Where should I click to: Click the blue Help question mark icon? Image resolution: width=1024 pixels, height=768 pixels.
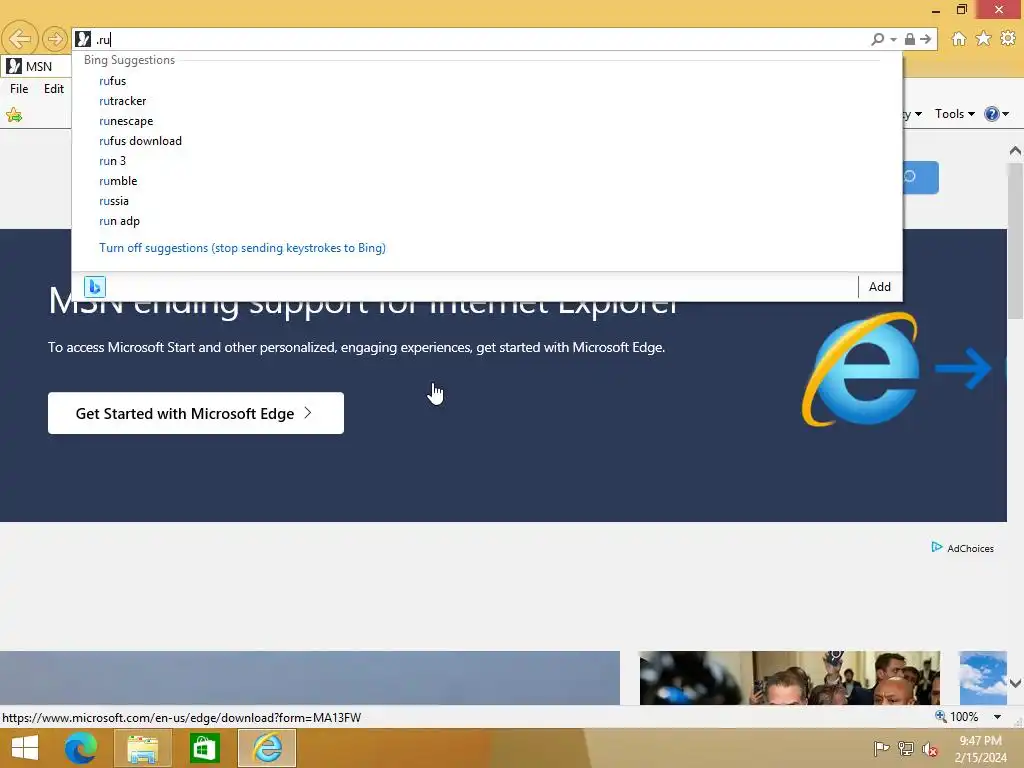click(991, 114)
